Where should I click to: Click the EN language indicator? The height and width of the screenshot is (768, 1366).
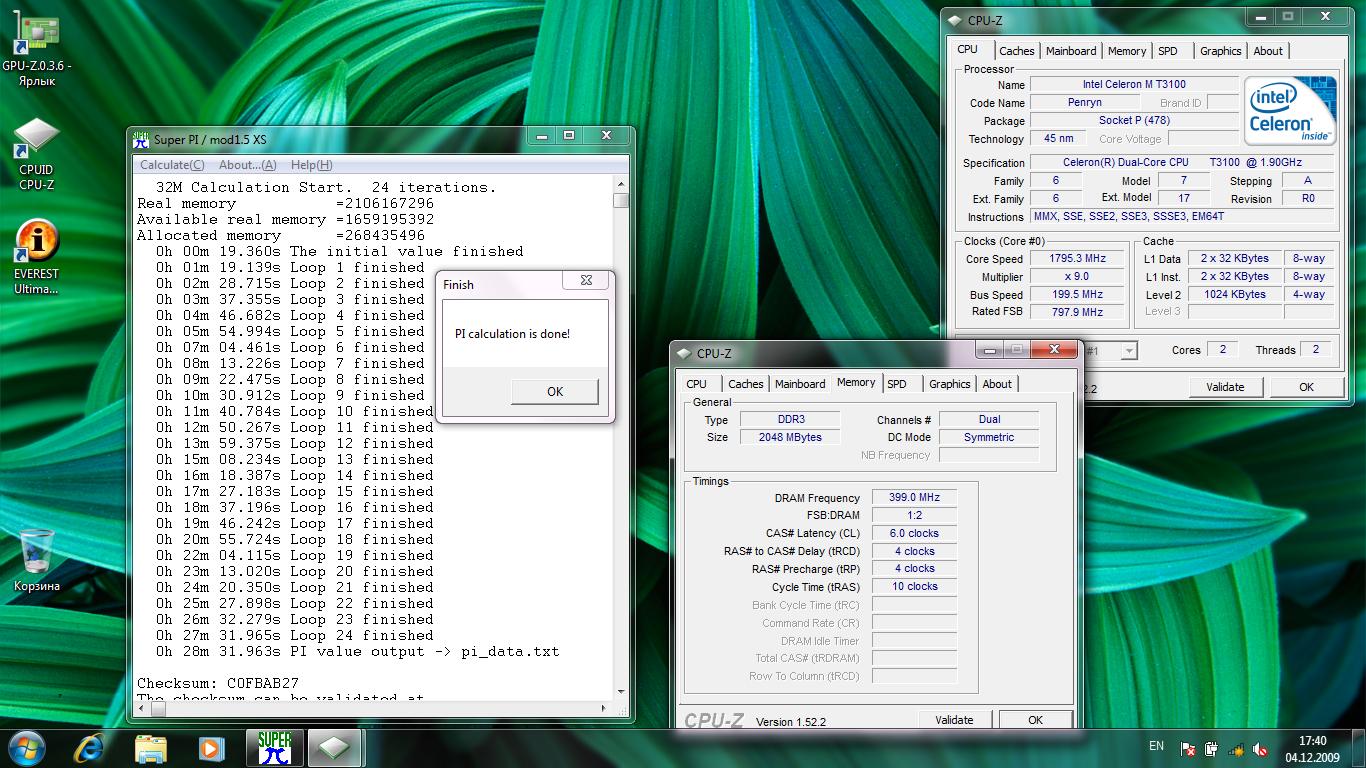pyautogui.click(x=1156, y=746)
